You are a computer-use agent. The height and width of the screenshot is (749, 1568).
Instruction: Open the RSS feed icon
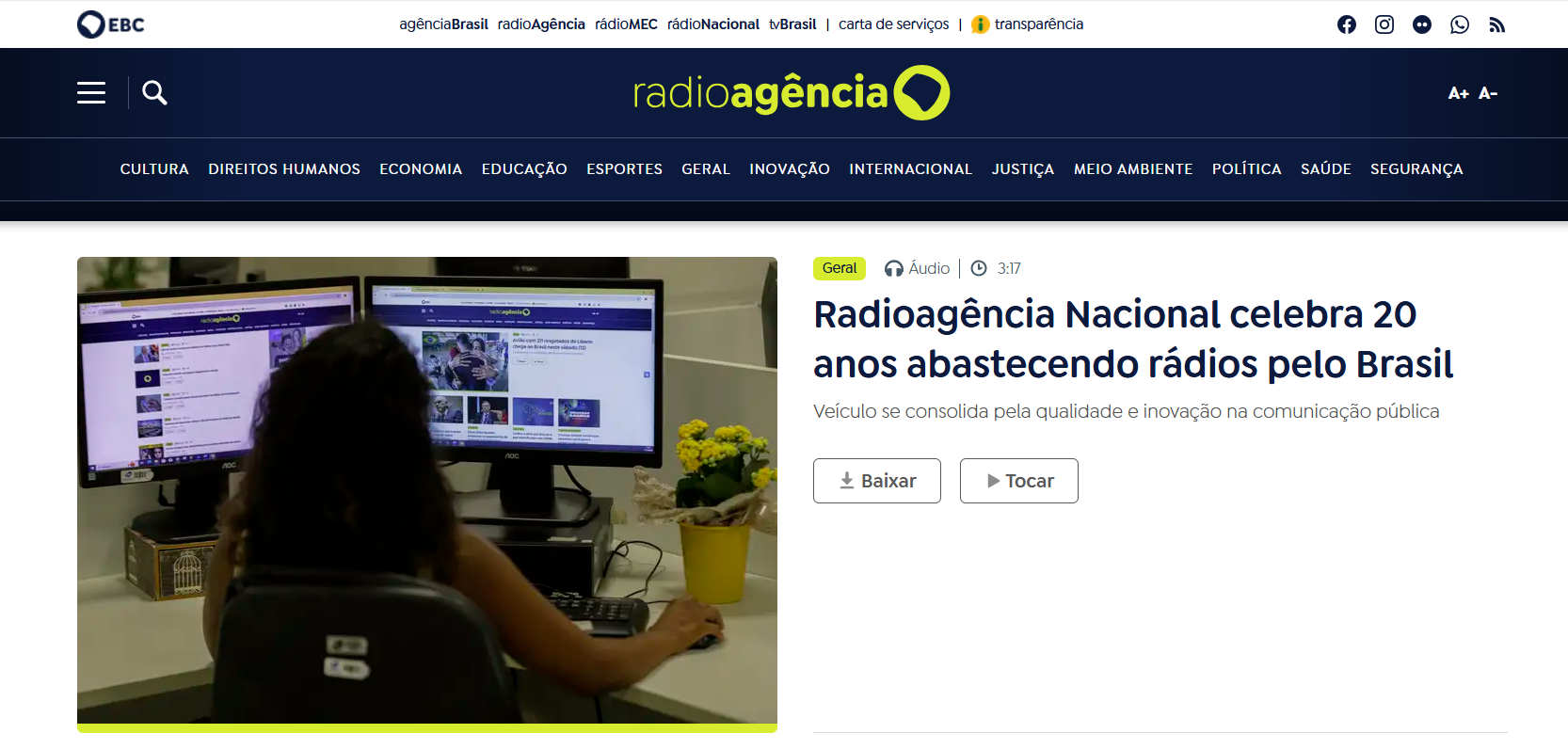pyautogui.click(x=1497, y=24)
